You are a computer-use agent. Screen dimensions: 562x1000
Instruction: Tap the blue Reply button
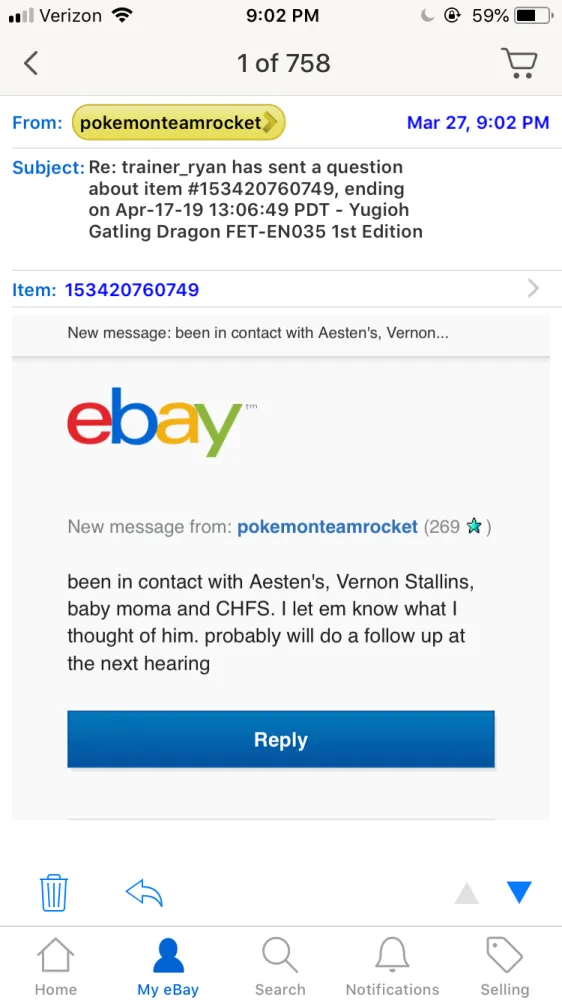[x=281, y=739]
